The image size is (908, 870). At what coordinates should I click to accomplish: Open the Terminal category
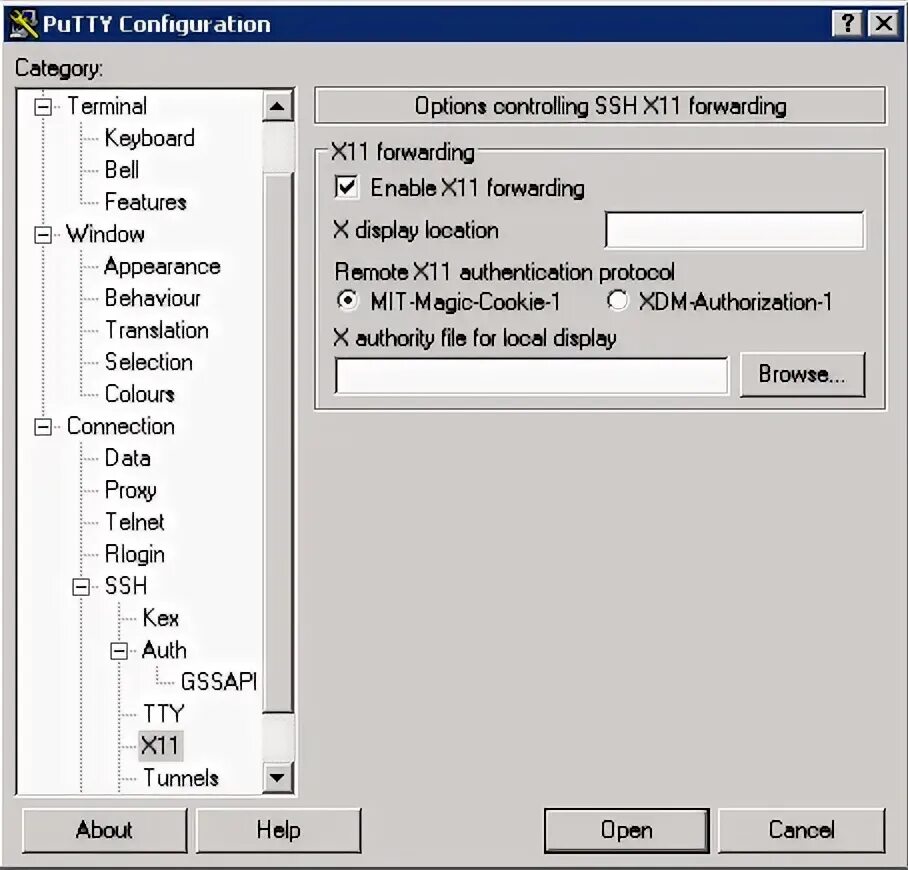(x=107, y=107)
